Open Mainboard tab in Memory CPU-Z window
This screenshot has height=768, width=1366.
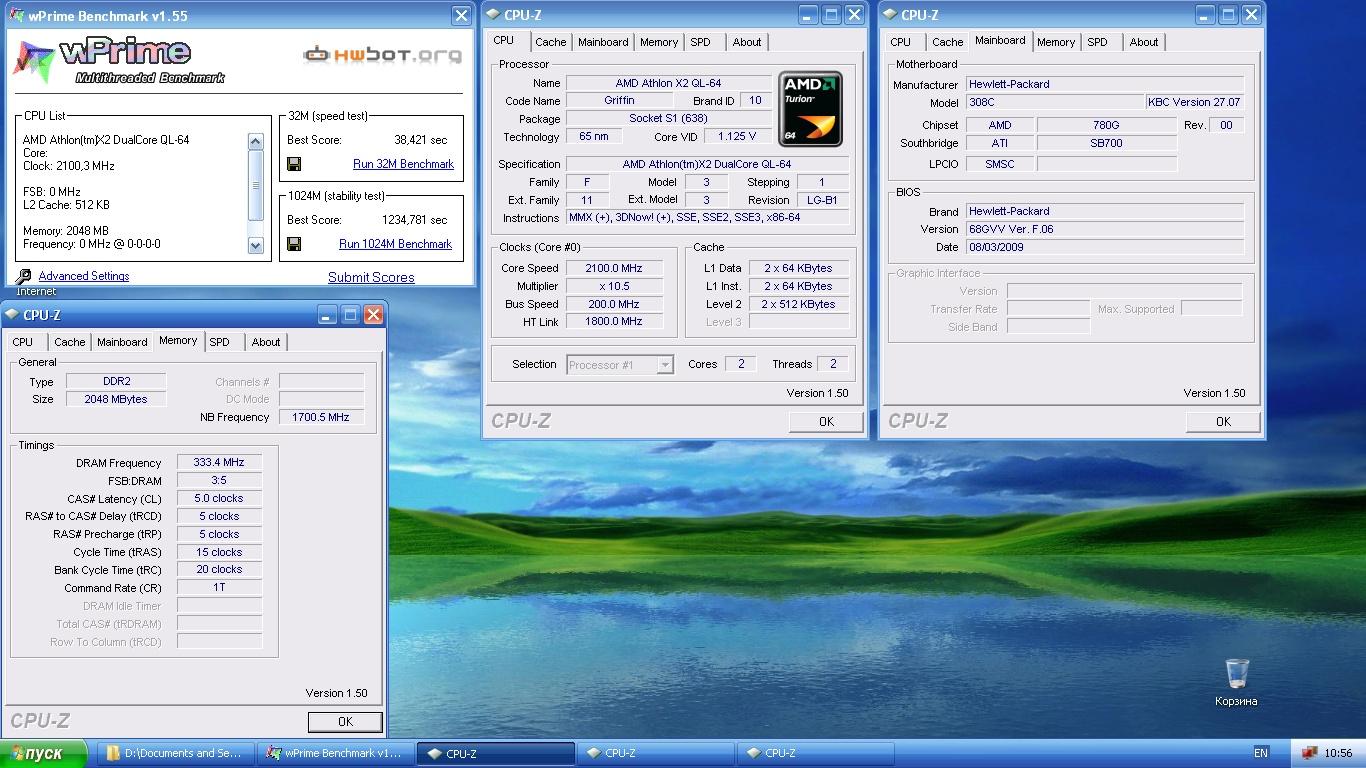click(122, 342)
